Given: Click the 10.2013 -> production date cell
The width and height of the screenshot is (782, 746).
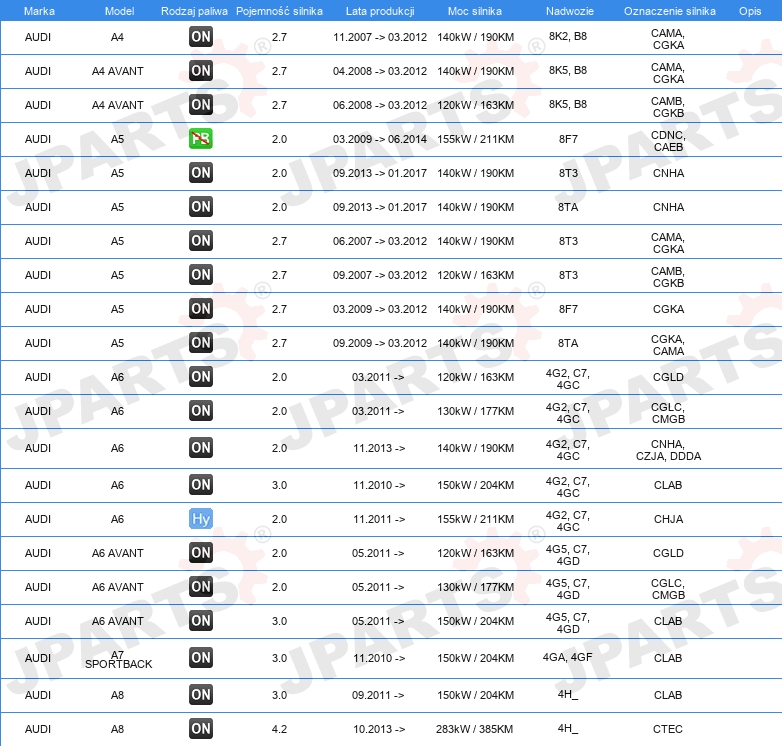Looking at the screenshot, I should [379, 729].
